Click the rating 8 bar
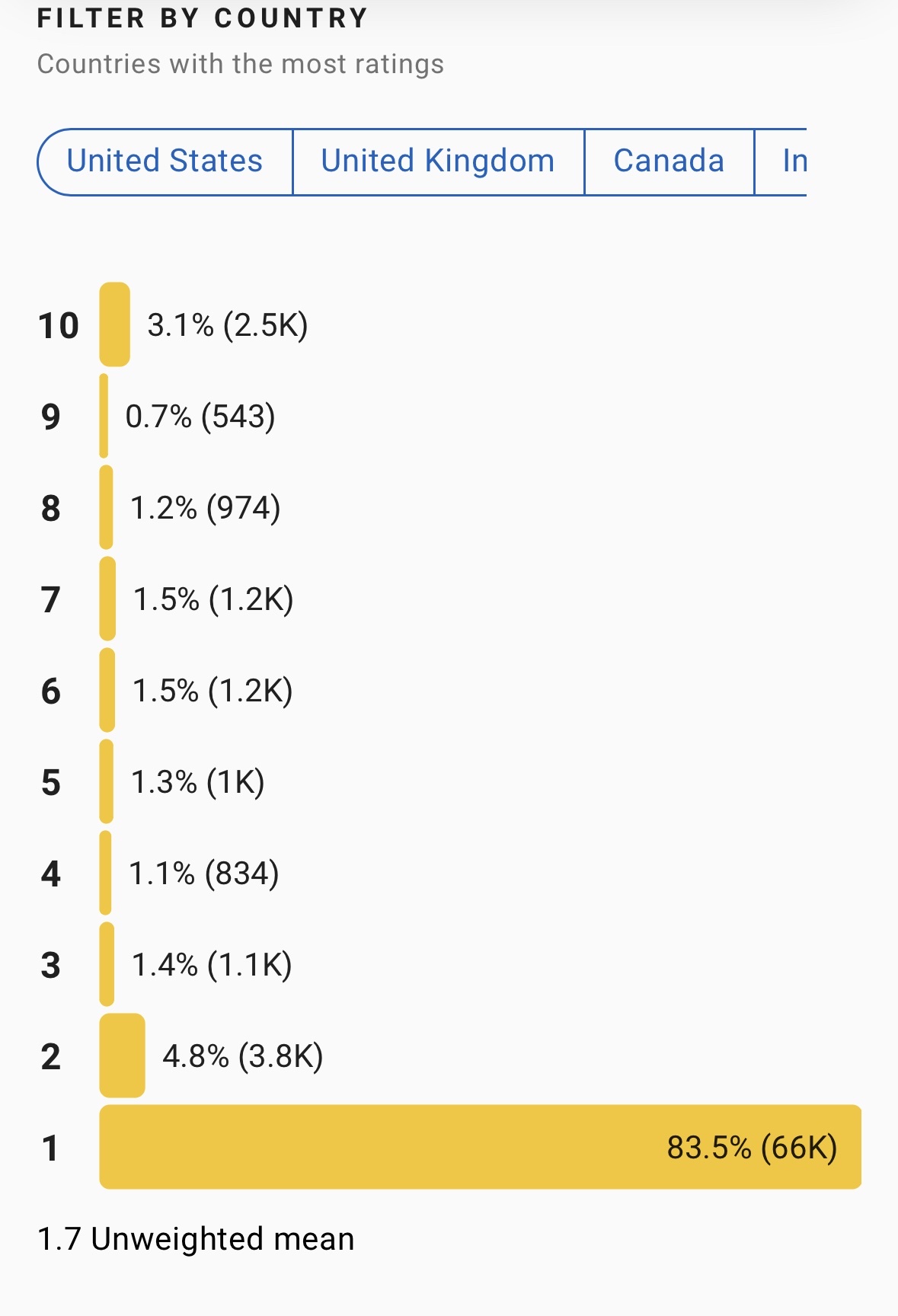 tap(106, 507)
